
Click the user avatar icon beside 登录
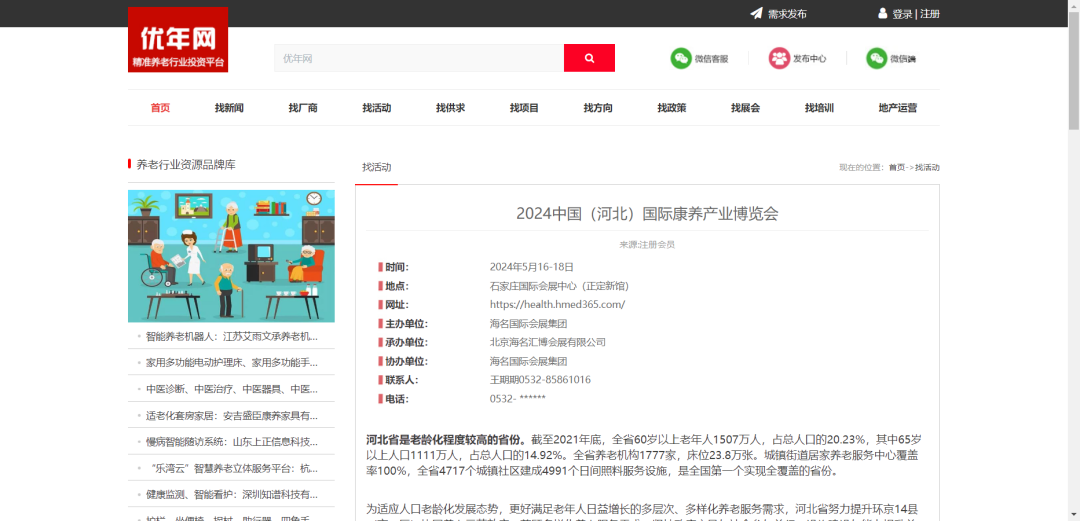(882, 14)
